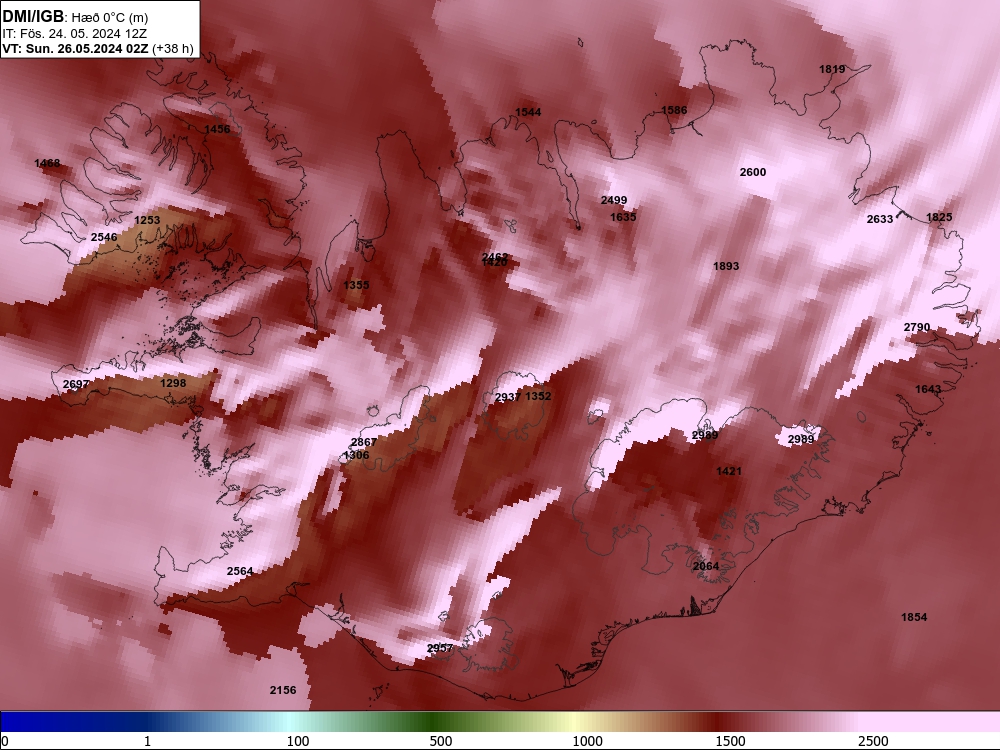Select the 1854 number over the ocean

pyautogui.click(x=914, y=617)
